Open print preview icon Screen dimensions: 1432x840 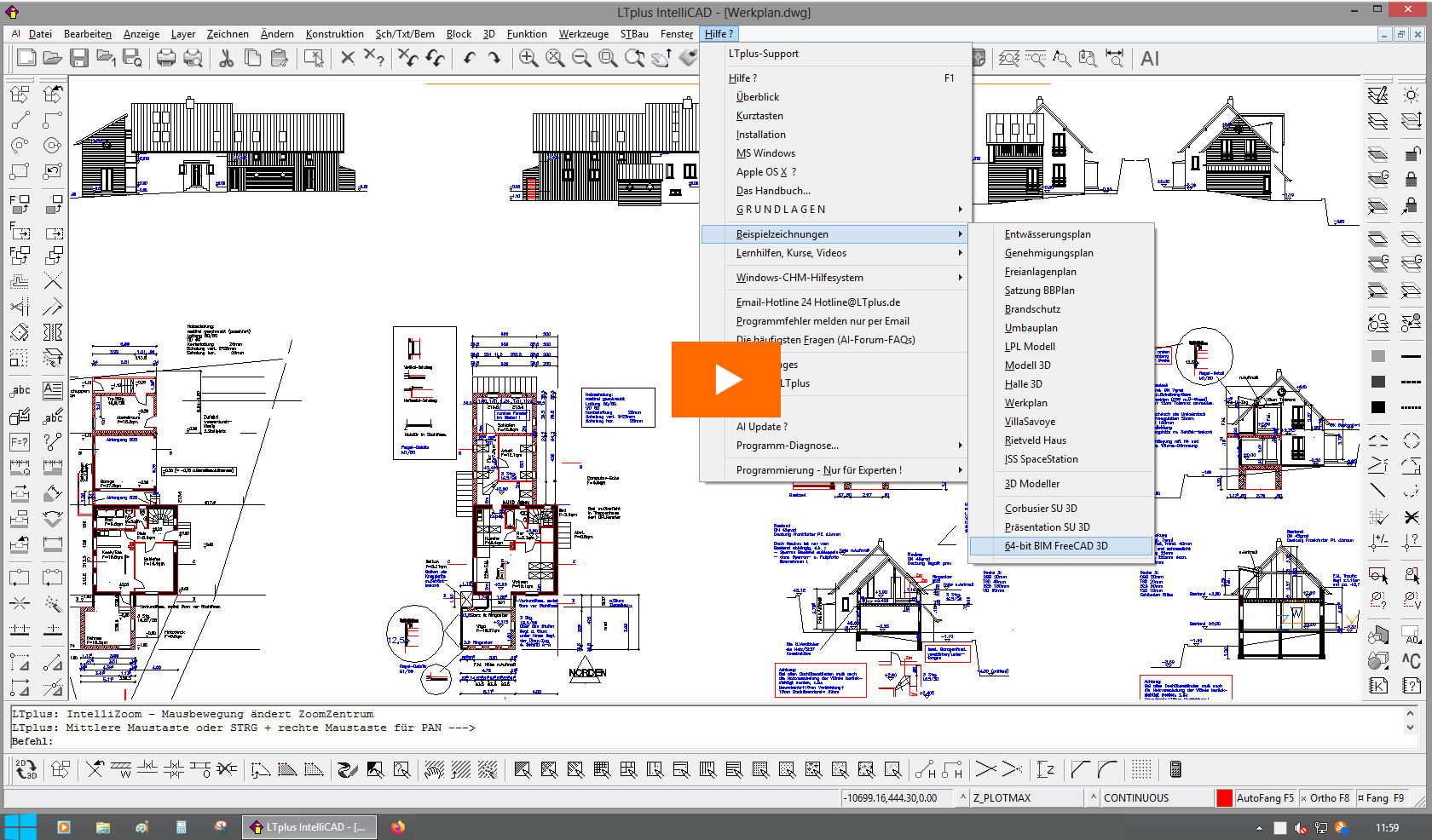(x=193, y=58)
